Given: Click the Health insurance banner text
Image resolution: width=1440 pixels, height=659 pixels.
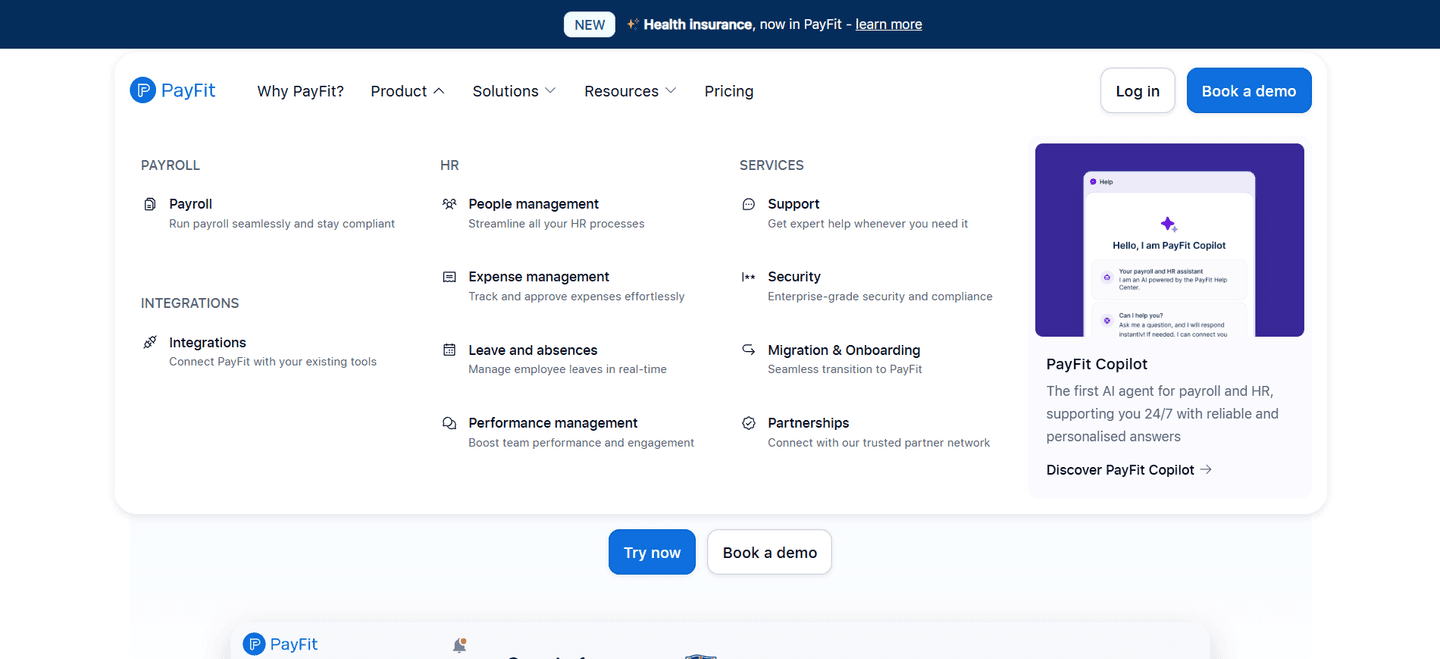Looking at the screenshot, I should [x=697, y=24].
